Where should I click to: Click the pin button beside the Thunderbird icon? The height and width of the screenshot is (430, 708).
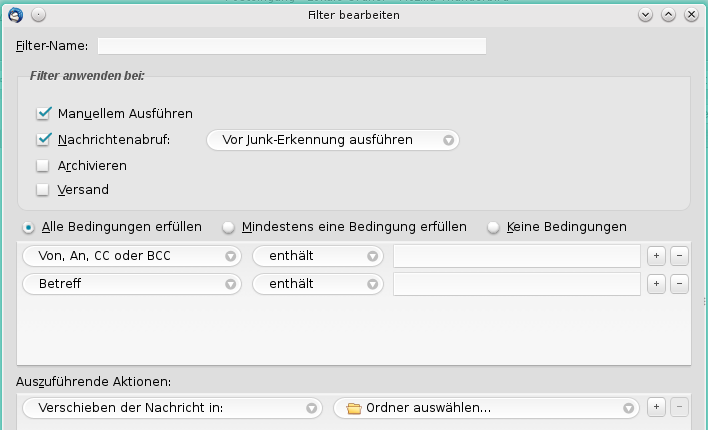[38, 15]
